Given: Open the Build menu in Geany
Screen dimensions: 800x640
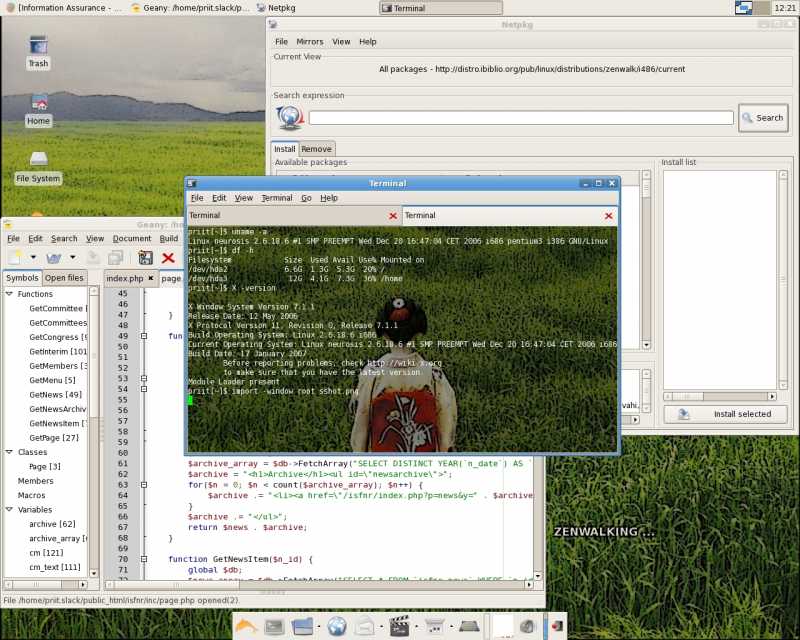Looking at the screenshot, I should coord(169,238).
